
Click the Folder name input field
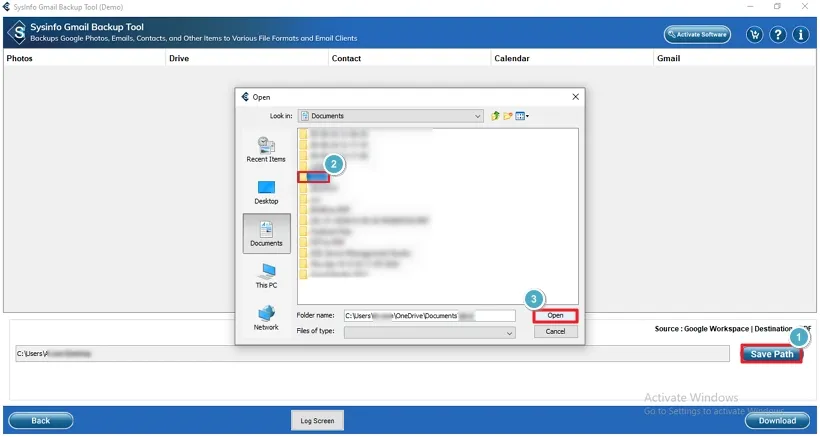(x=429, y=316)
